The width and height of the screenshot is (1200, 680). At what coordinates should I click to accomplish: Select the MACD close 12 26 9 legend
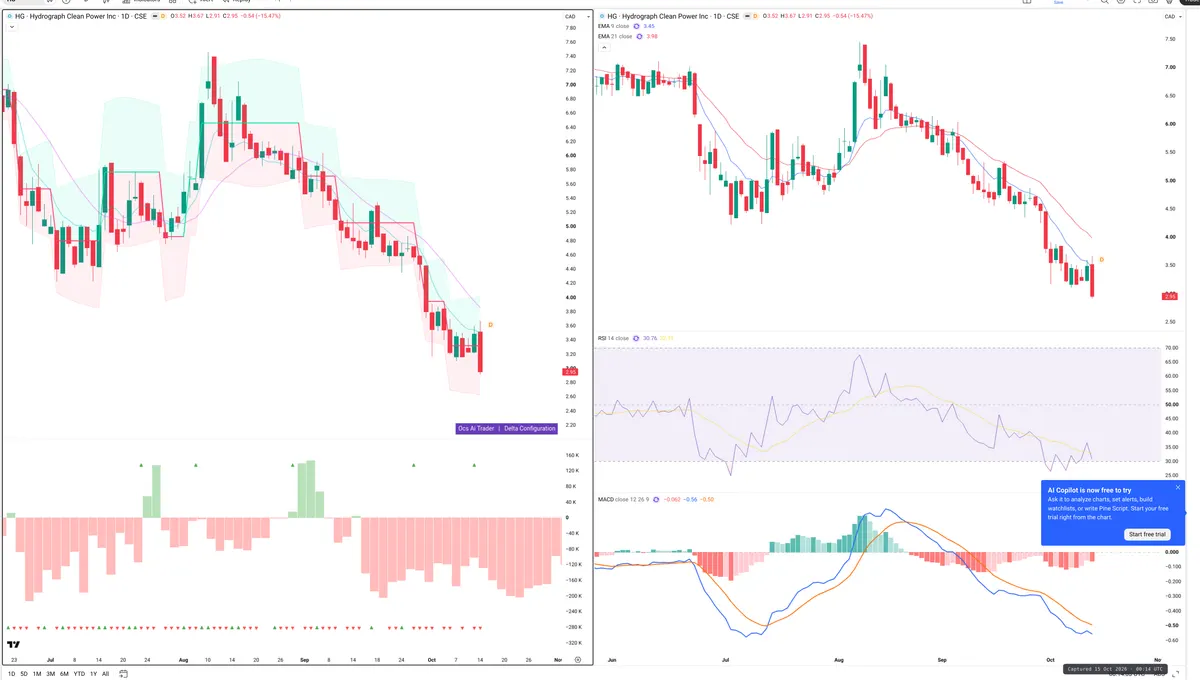pos(622,498)
